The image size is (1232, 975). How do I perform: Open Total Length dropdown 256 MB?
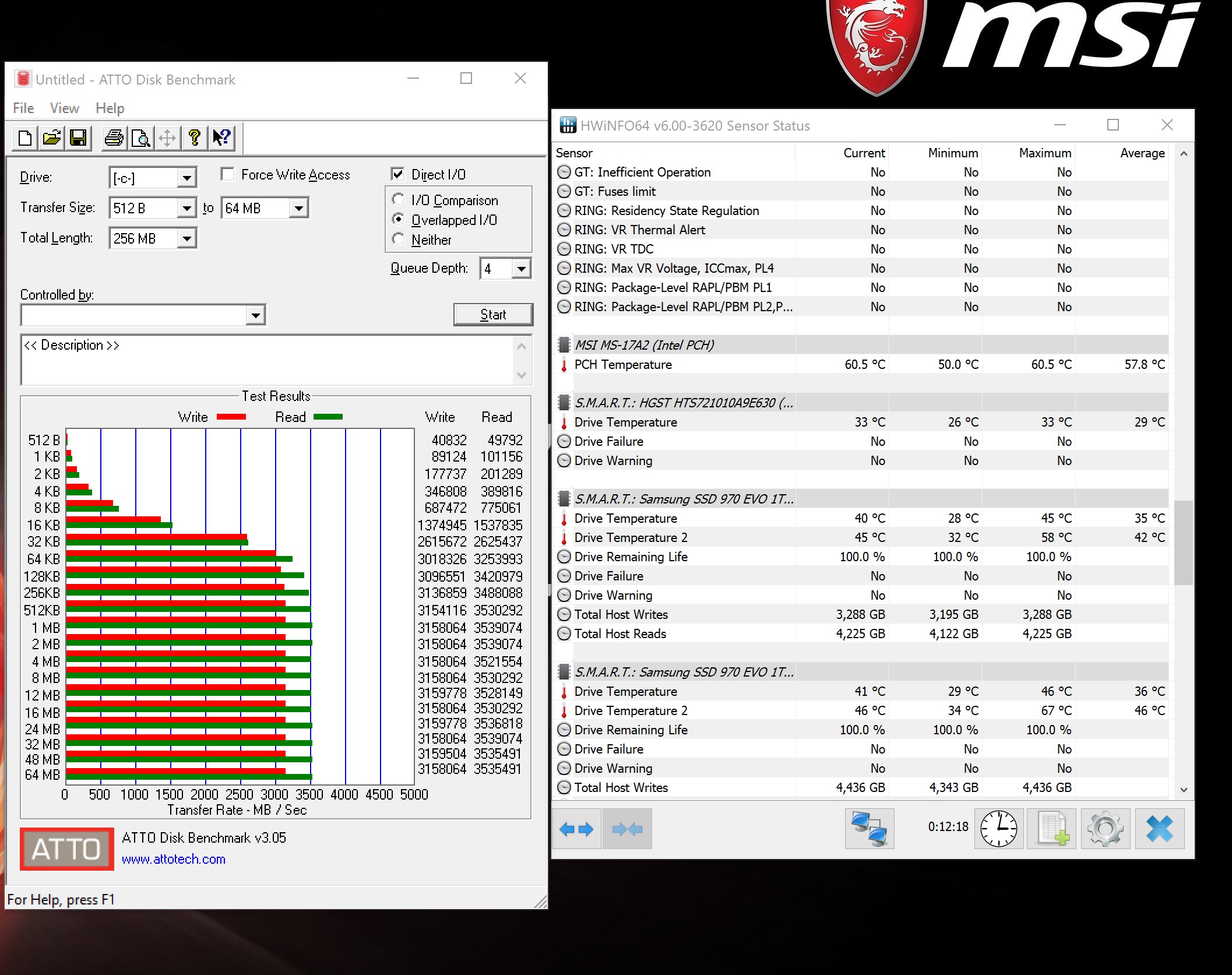(186, 238)
